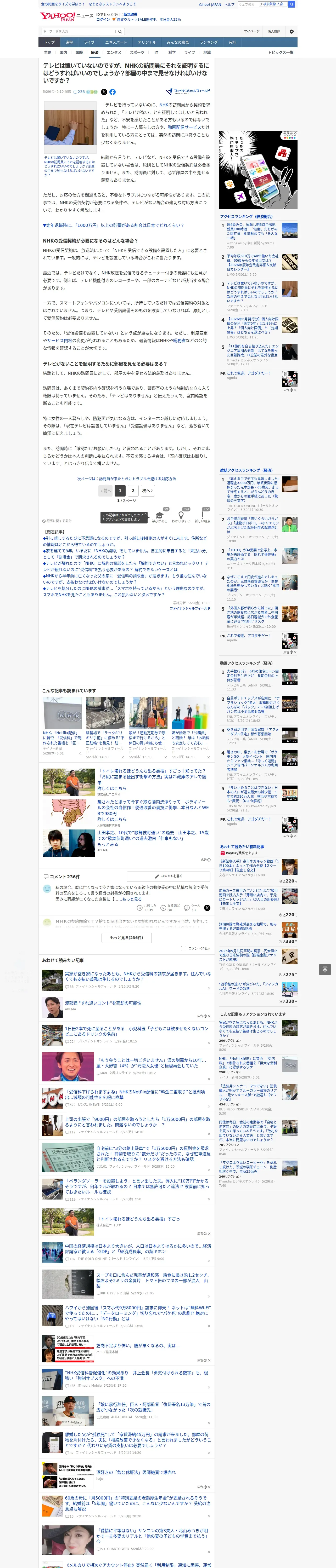Click 記事に関する報告 report icon link
Image resolution: width=336 pixels, height=1568 pixels.
point(57,521)
